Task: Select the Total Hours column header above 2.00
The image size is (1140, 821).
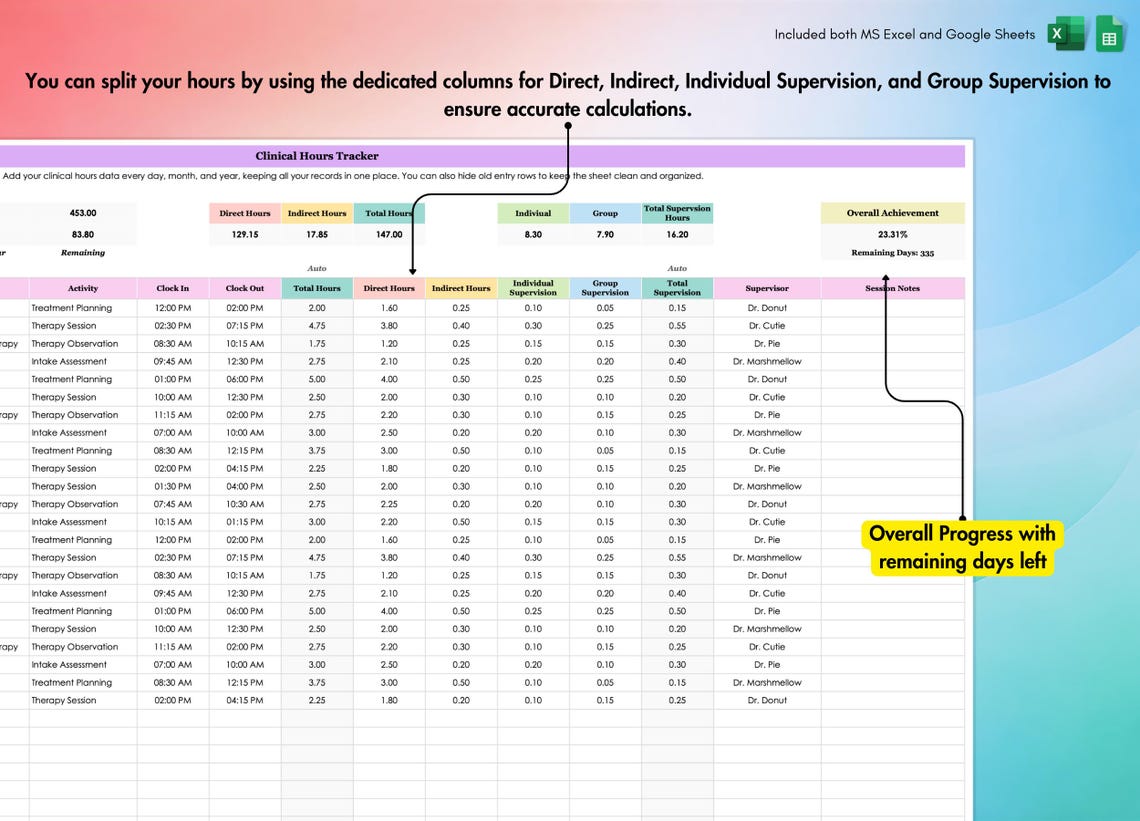Action: pyautogui.click(x=317, y=288)
